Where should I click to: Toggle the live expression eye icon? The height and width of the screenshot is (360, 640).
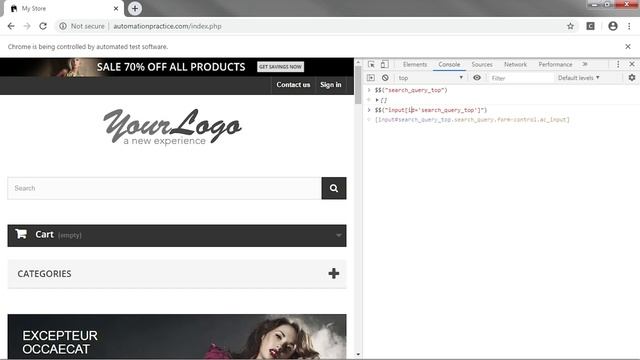pyautogui.click(x=477, y=78)
